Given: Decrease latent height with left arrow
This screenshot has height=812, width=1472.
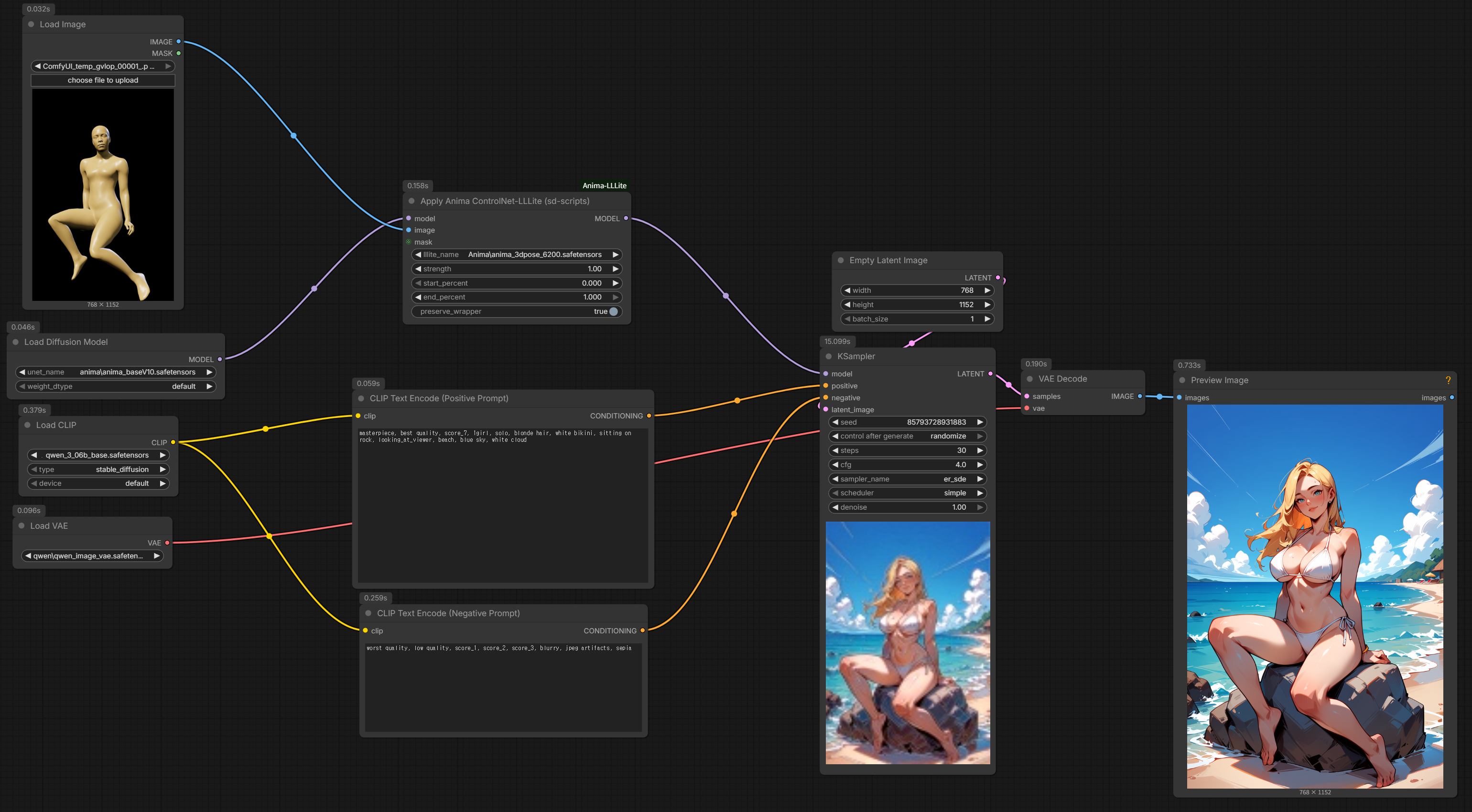Looking at the screenshot, I should [x=847, y=305].
